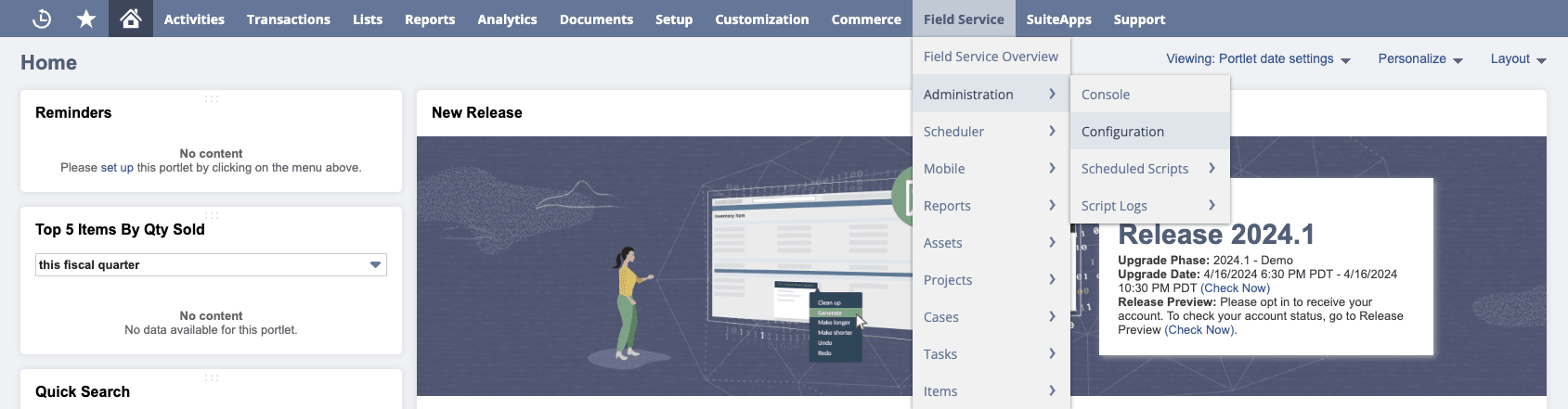This screenshot has height=409, width=1568.
Task: Click the Quick Search portlet drag handle
Action: pyautogui.click(x=212, y=377)
